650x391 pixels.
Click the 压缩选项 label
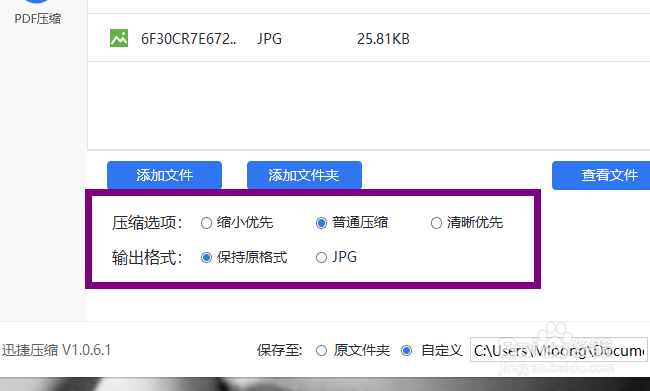[x=147, y=223]
